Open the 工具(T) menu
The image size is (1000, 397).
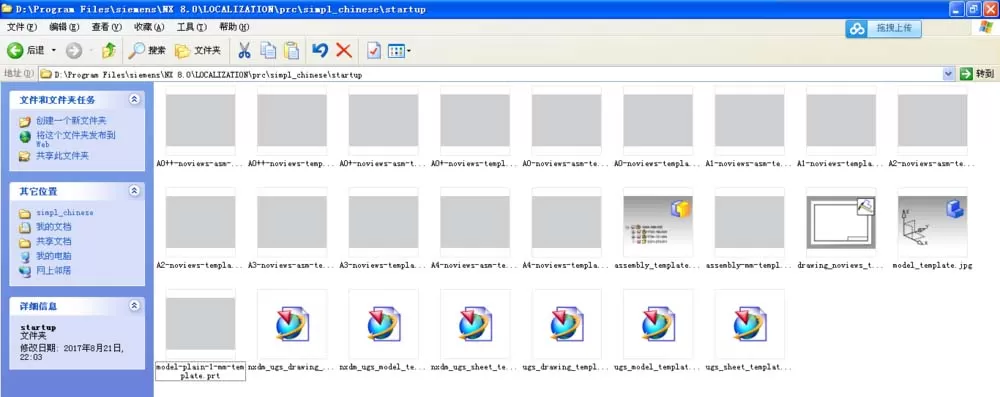click(x=192, y=27)
